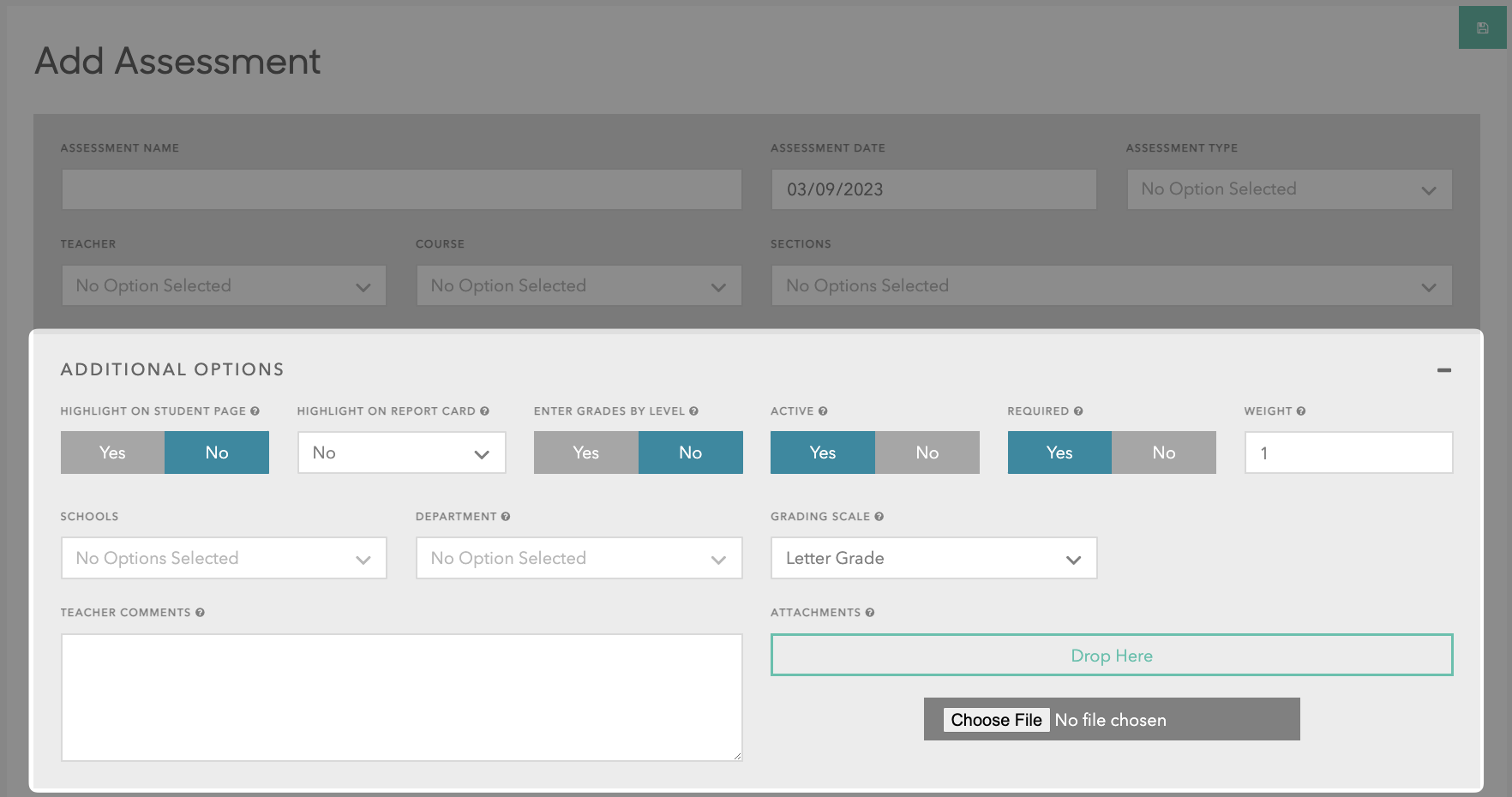Click the Choose File button
This screenshot has width=1512, height=797.
click(996, 720)
